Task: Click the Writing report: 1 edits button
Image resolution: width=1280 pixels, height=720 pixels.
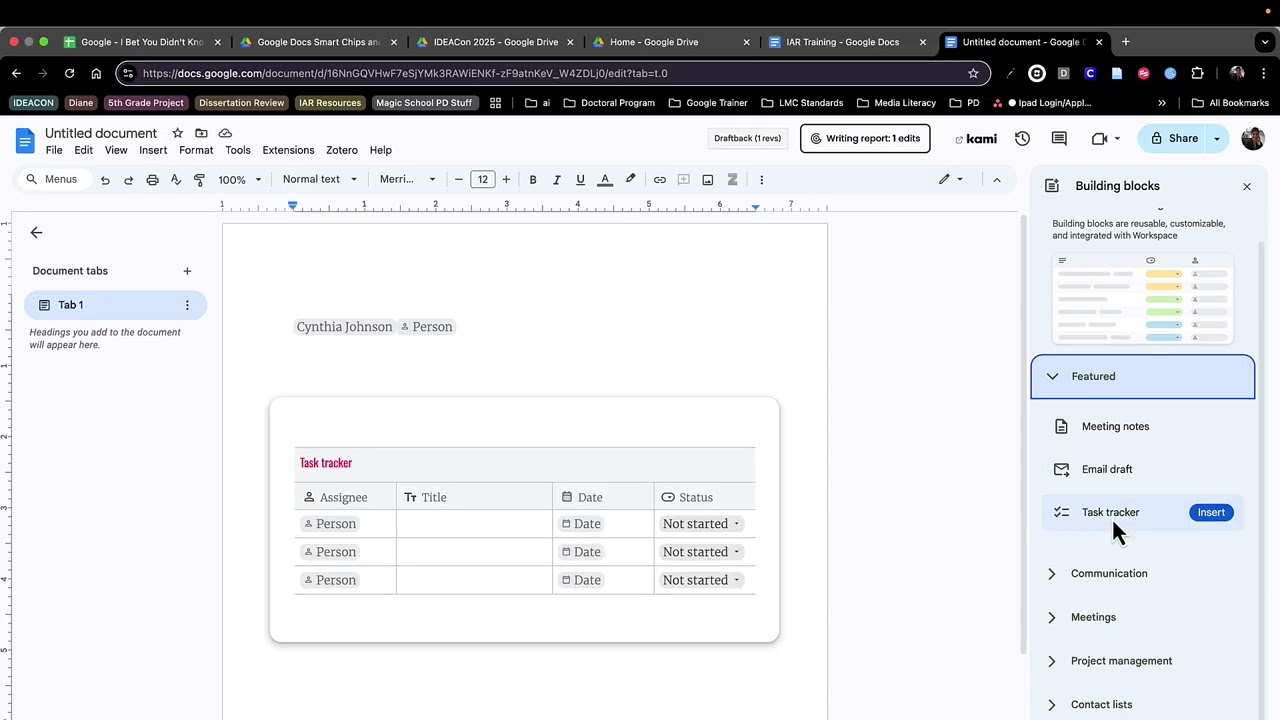Action: 865,138
